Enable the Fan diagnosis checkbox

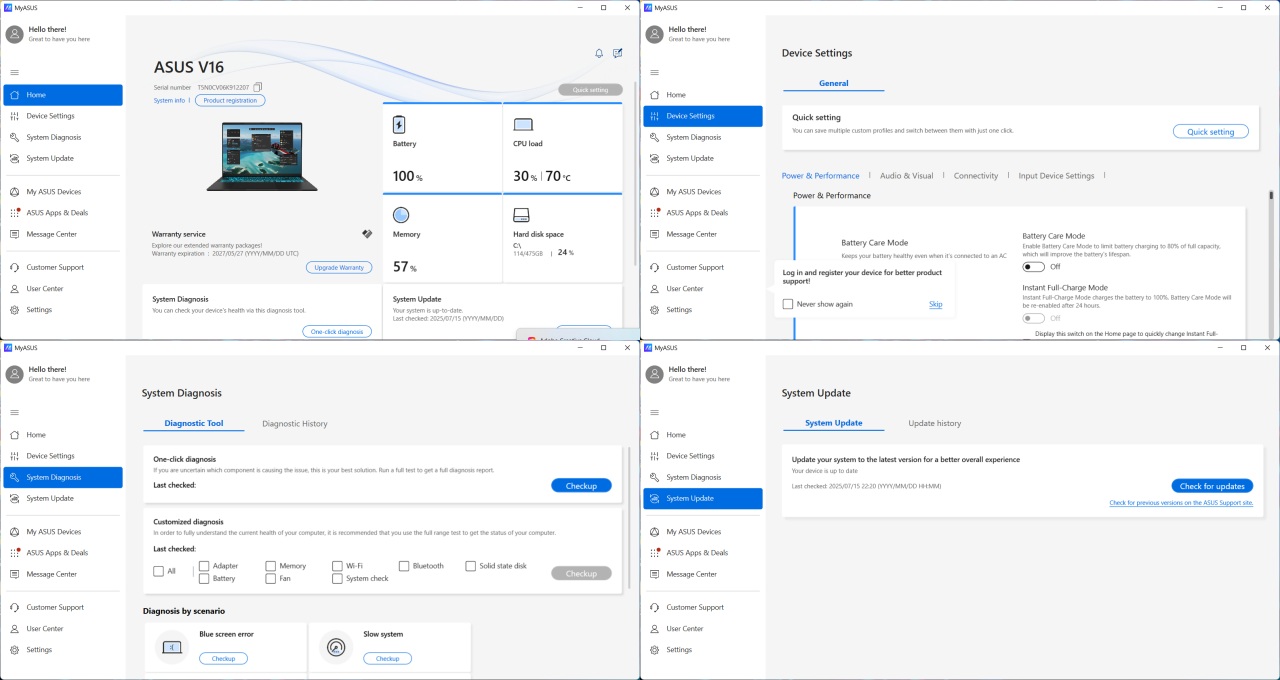click(270, 579)
